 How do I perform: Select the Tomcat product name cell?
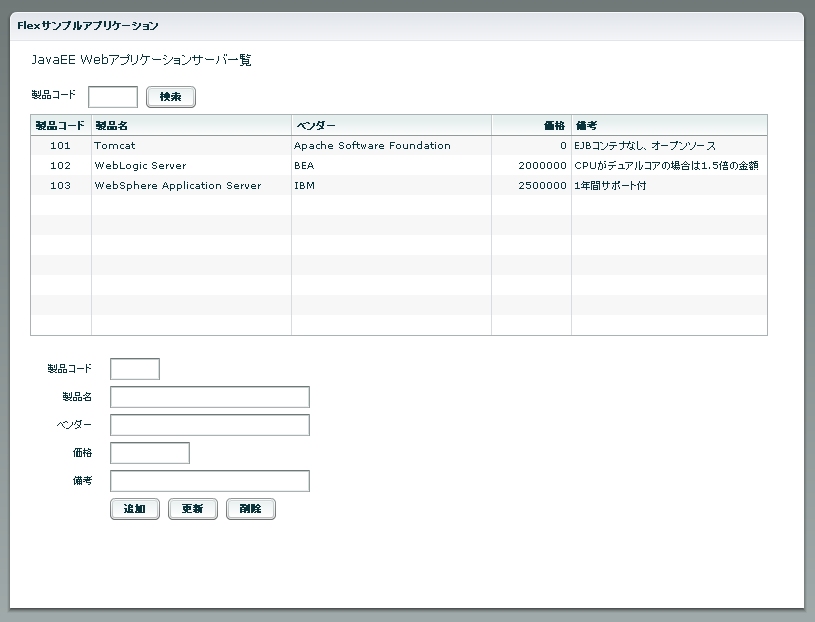tap(191, 145)
